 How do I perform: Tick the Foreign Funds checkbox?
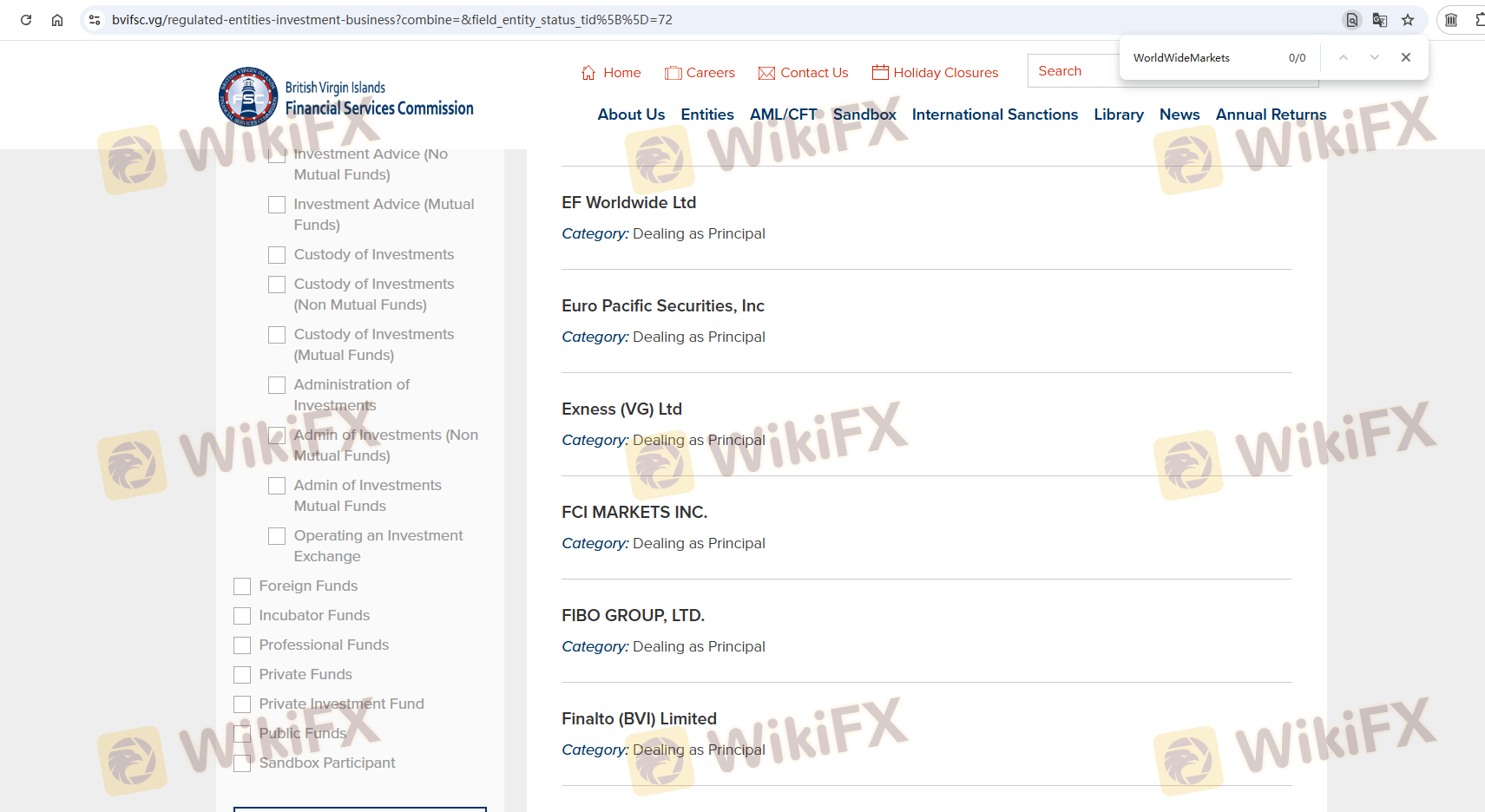point(242,586)
